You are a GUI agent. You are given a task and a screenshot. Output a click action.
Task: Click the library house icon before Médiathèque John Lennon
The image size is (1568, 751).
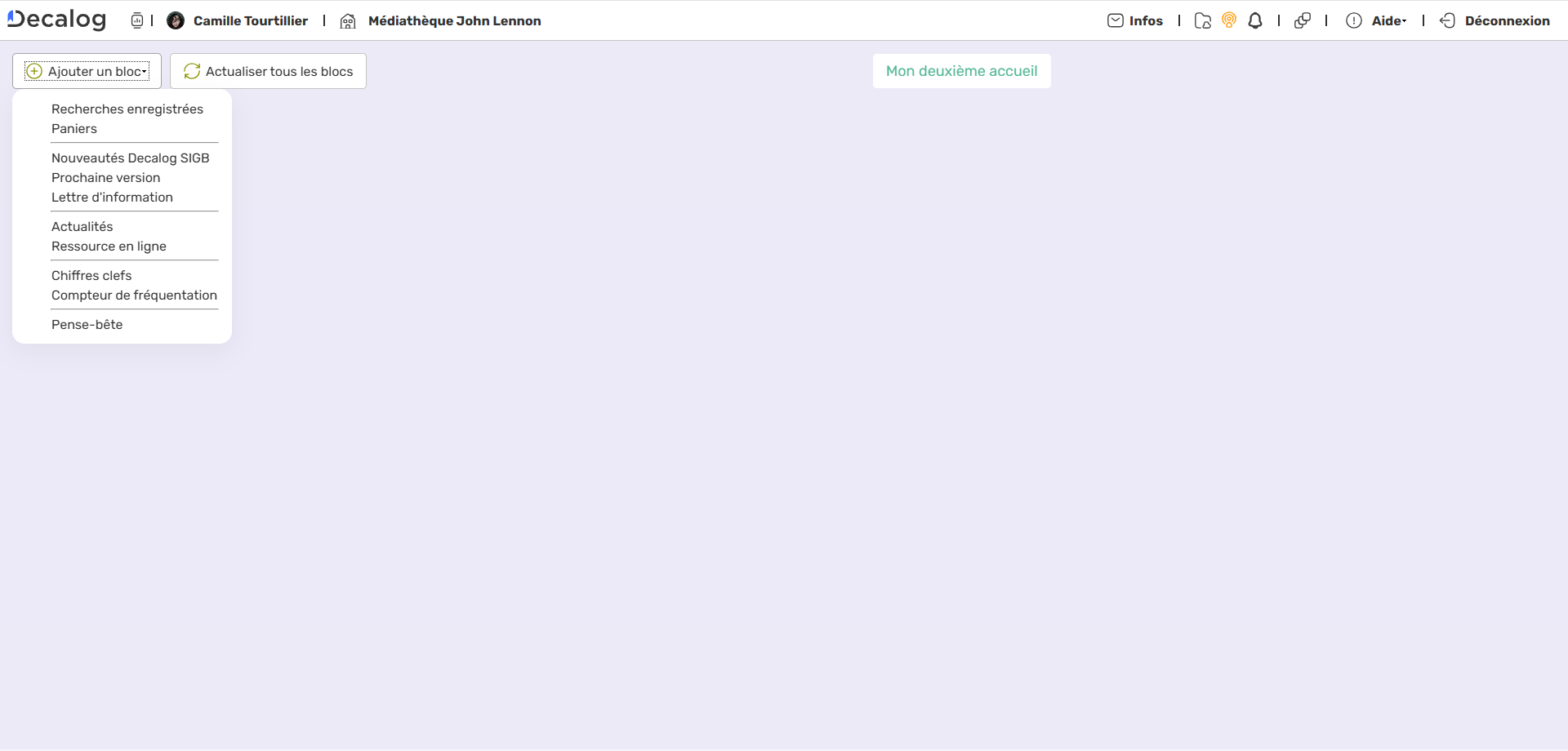point(347,21)
